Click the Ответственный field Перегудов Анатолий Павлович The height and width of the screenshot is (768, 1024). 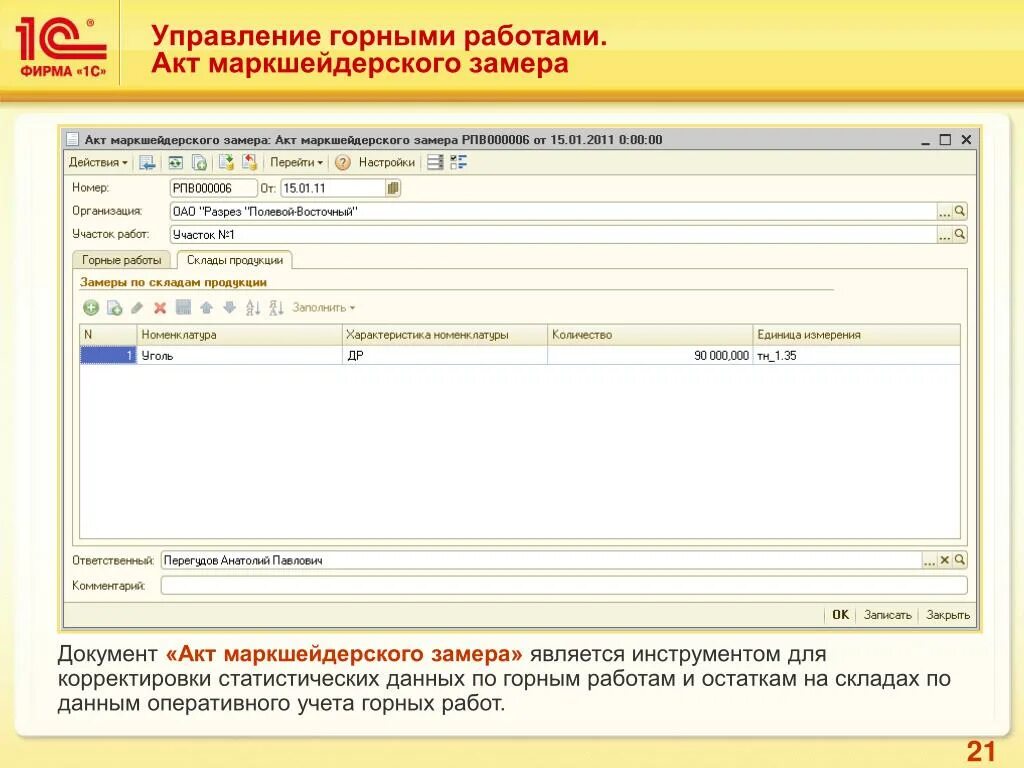(541, 560)
